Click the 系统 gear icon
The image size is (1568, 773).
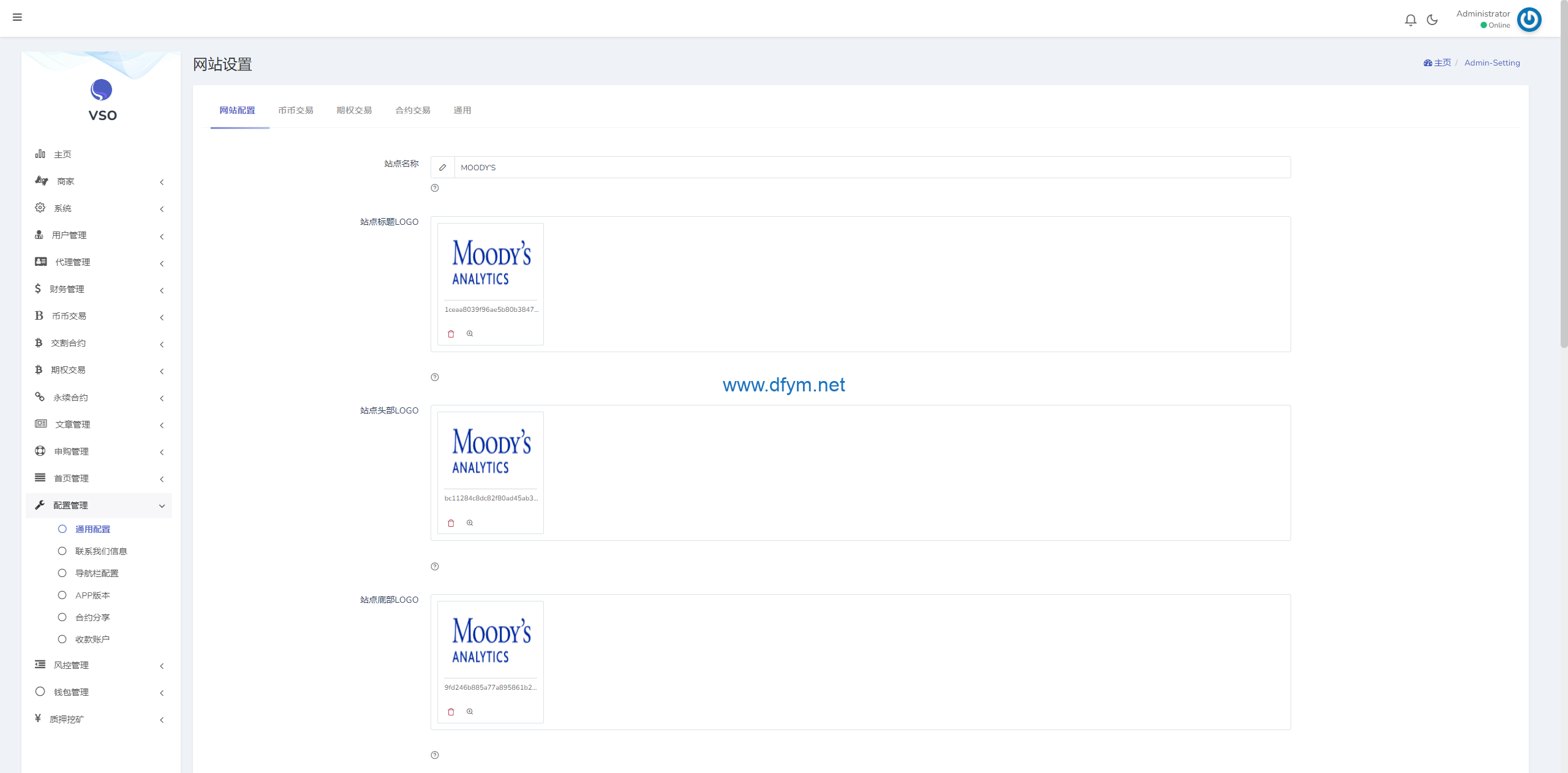(x=40, y=208)
